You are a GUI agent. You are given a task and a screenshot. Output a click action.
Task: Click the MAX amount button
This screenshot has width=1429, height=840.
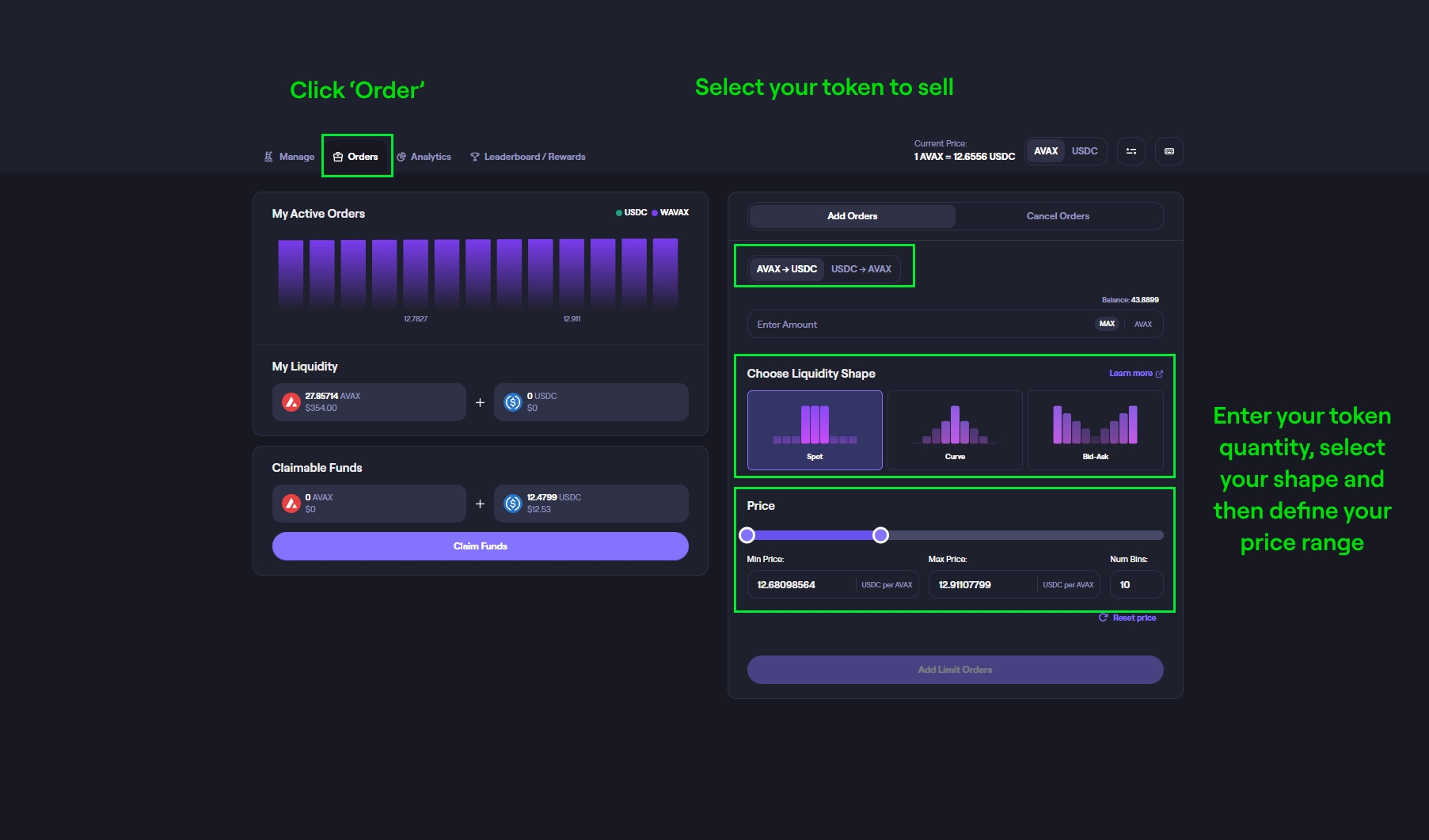coord(1107,324)
